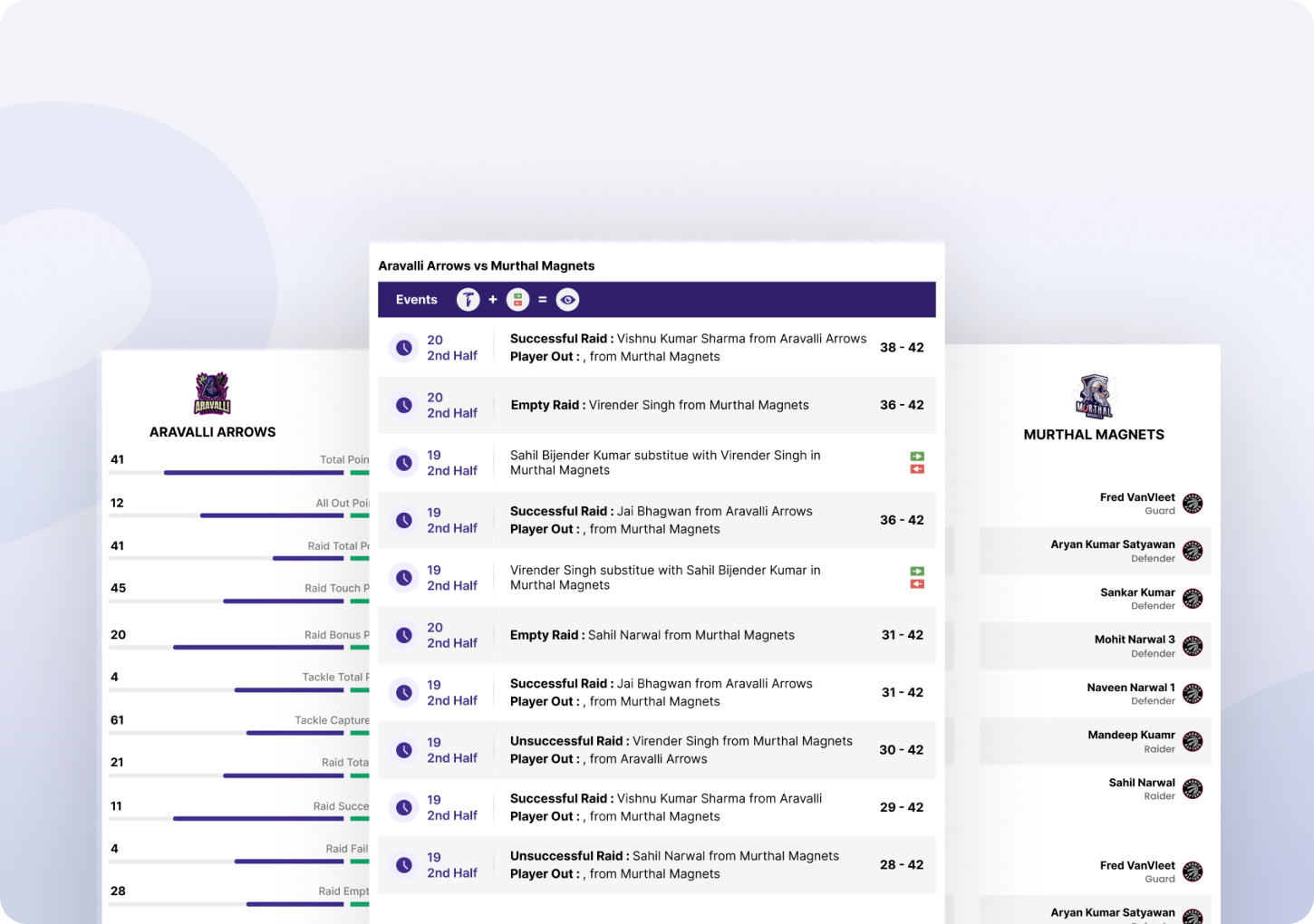Click the Raid Empty stat value 28
This screenshot has width=1314, height=924.
[118, 891]
